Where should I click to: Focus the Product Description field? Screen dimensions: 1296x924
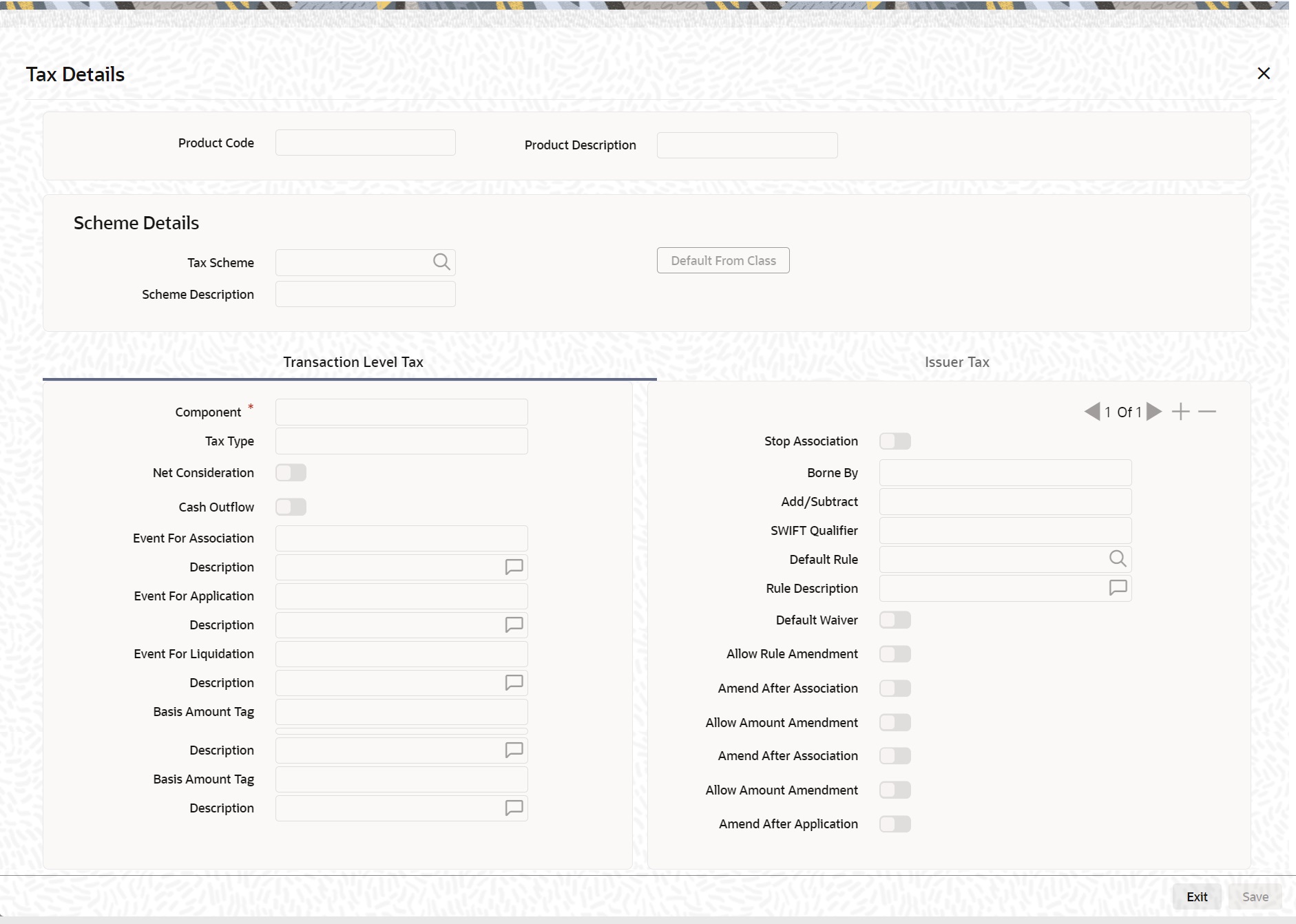tap(747, 145)
